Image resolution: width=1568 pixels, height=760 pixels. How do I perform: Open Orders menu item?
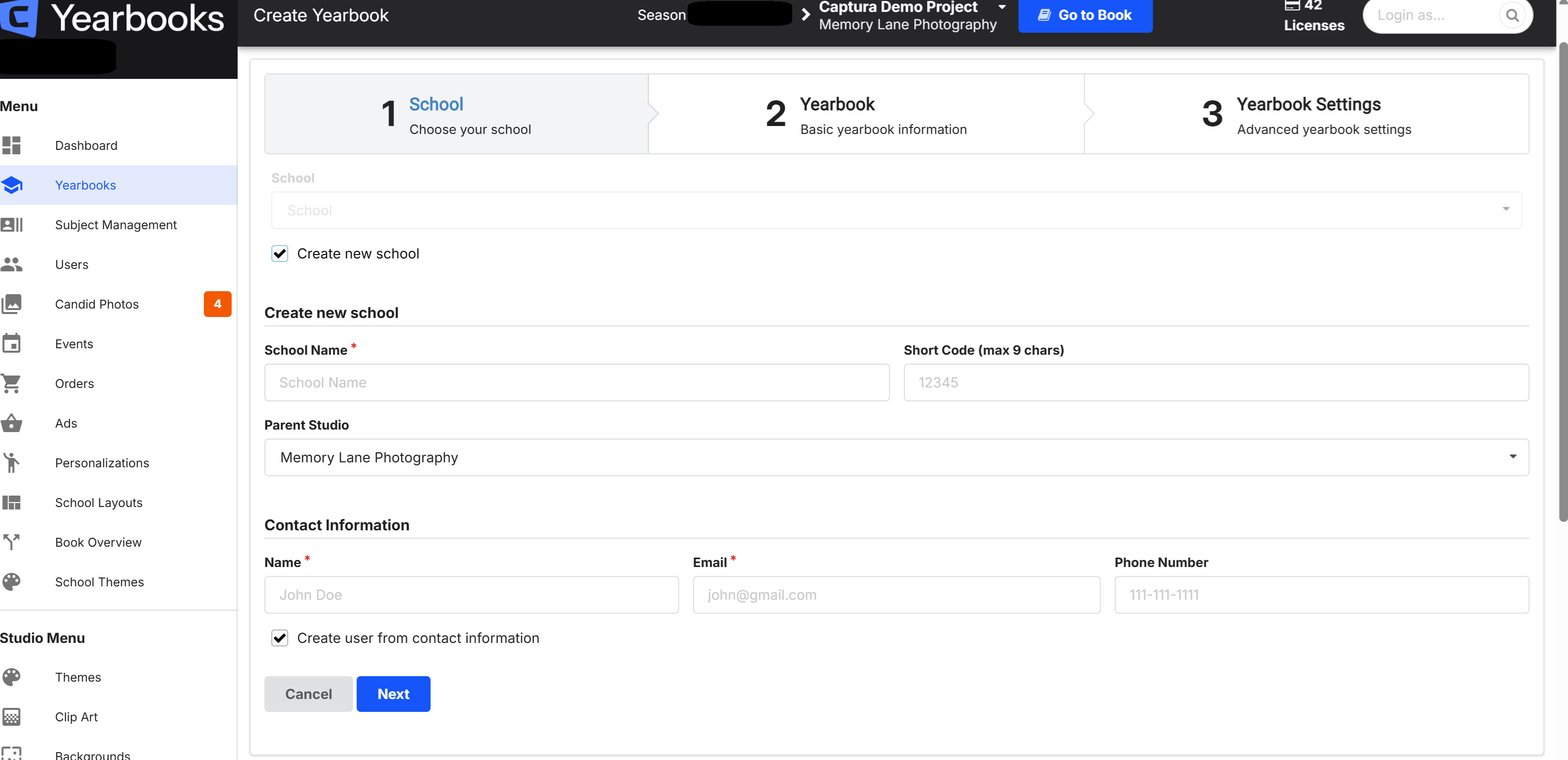tap(119, 383)
